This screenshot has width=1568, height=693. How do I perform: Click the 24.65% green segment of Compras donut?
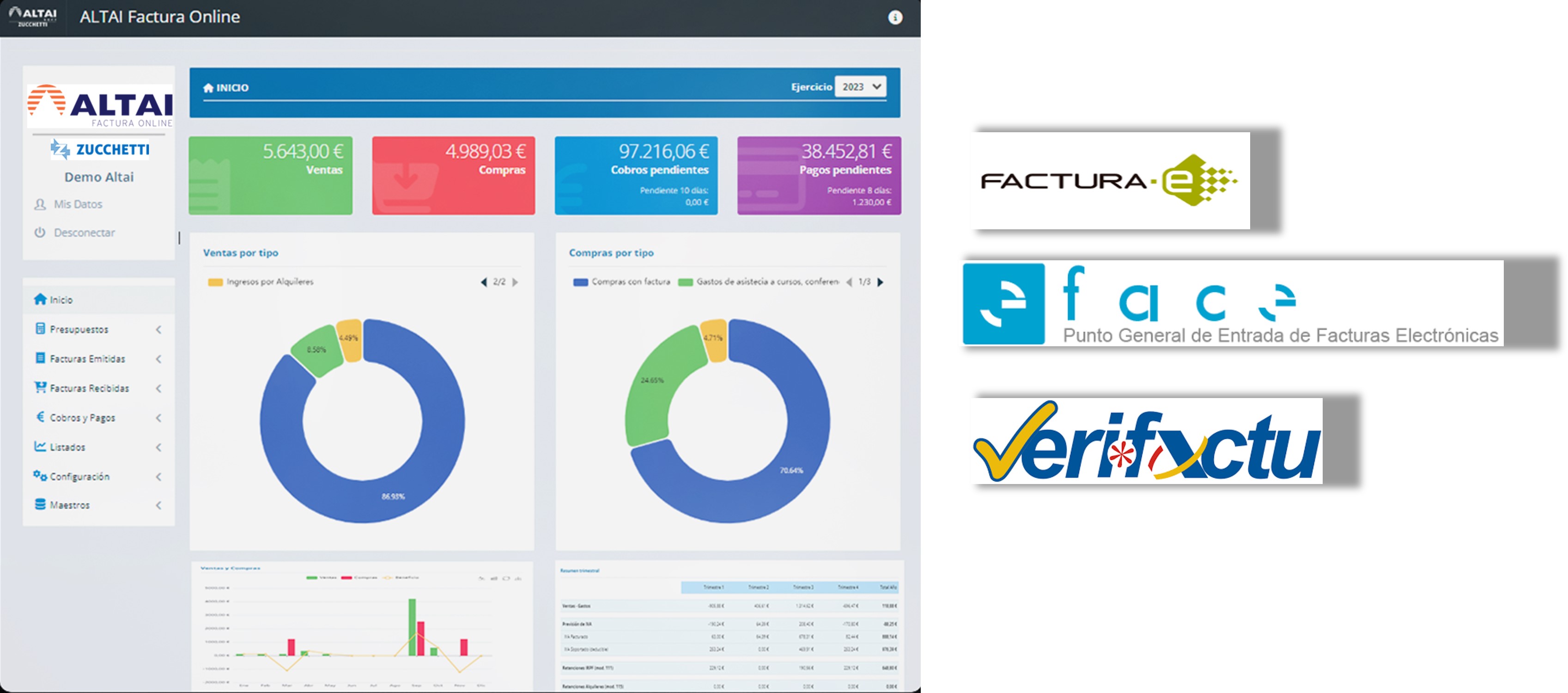click(x=652, y=380)
